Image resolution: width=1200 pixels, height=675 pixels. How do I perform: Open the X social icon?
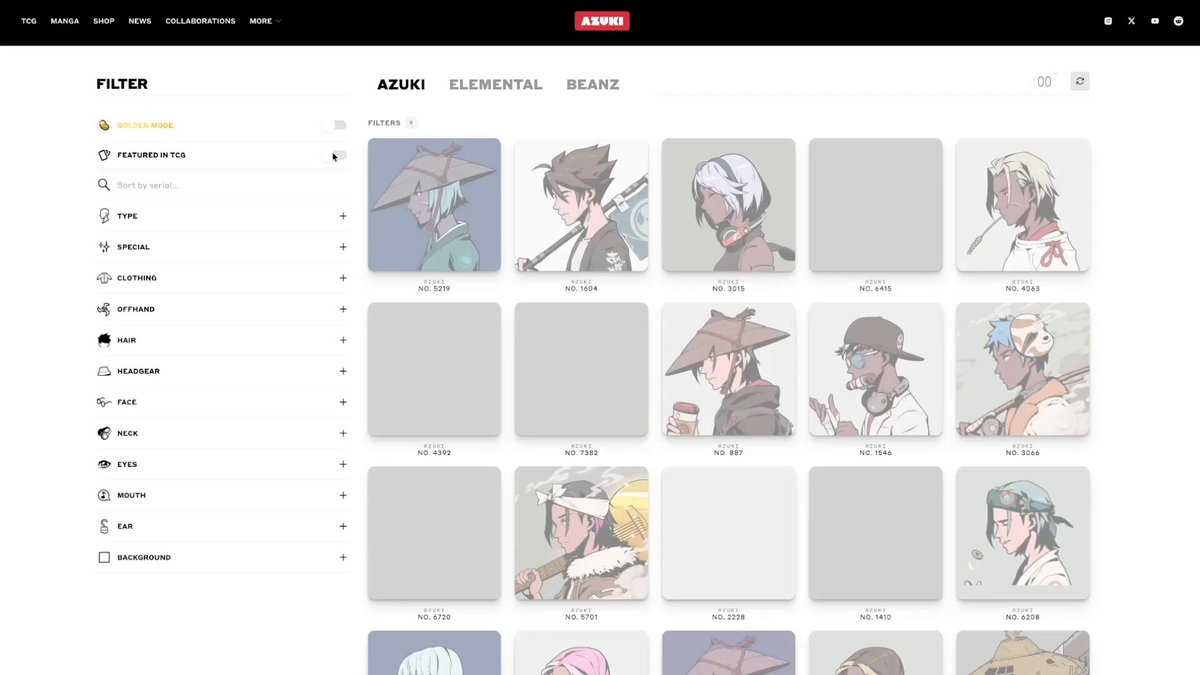click(x=1131, y=21)
